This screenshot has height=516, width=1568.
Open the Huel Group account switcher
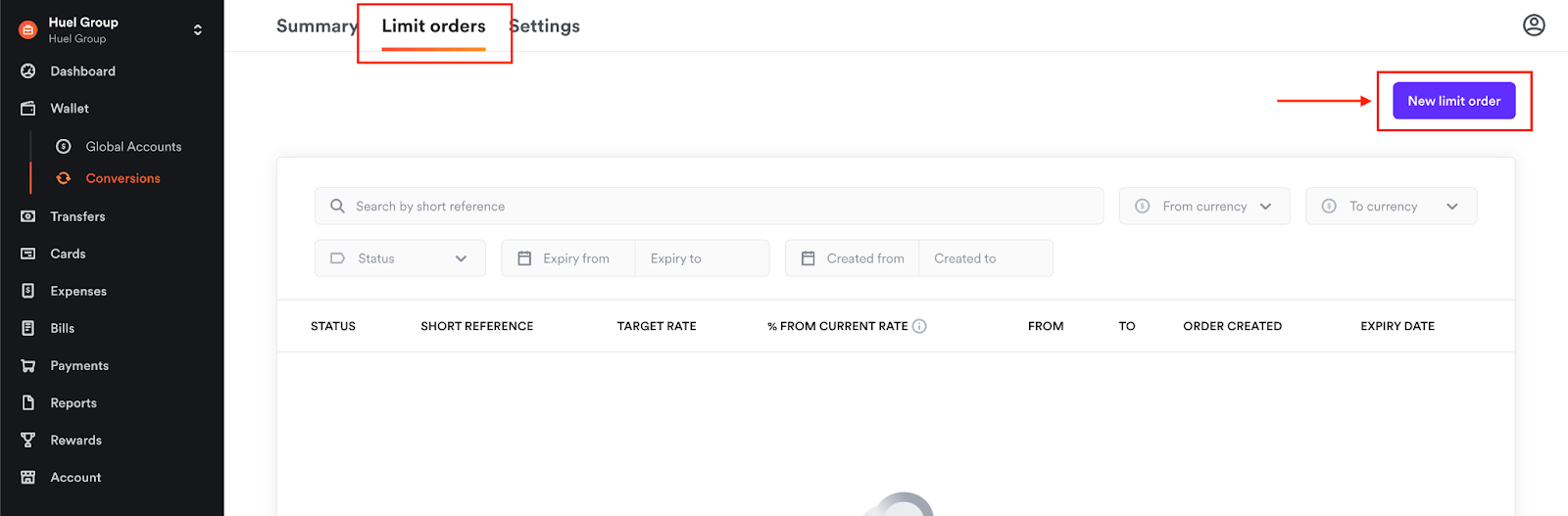point(197,30)
